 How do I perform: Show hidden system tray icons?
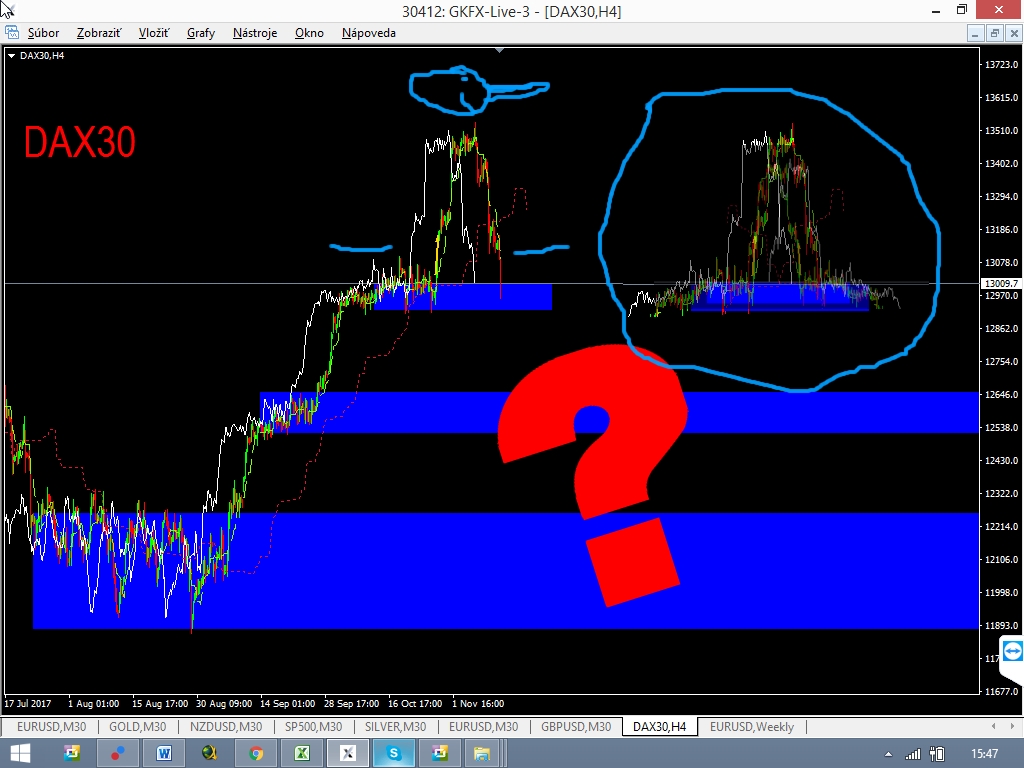click(x=888, y=754)
